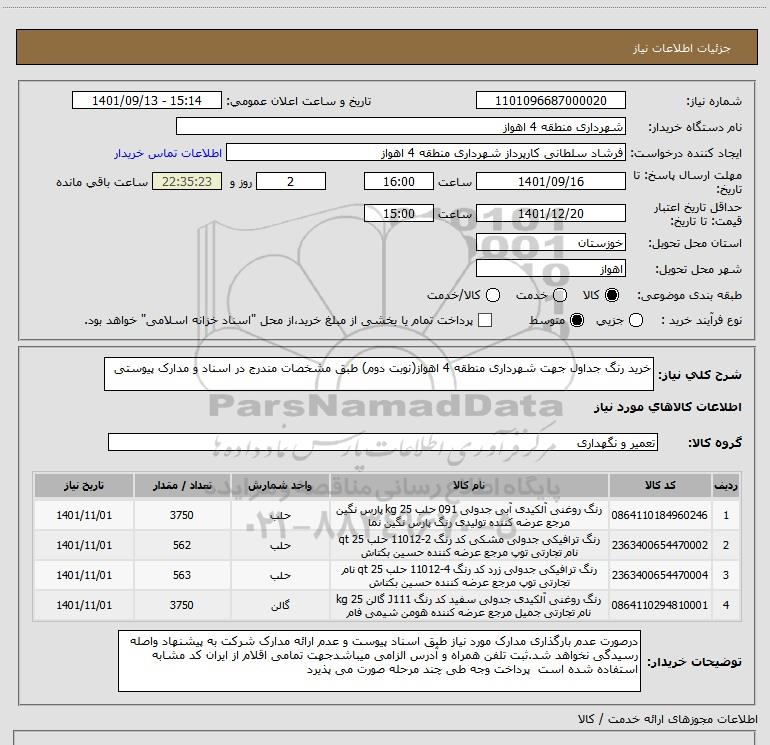This screenshot has width=770, height=745.
Task: Toggle the اسناد خزانه اسلامی payment checkbox
Action: tap(485, 320)
